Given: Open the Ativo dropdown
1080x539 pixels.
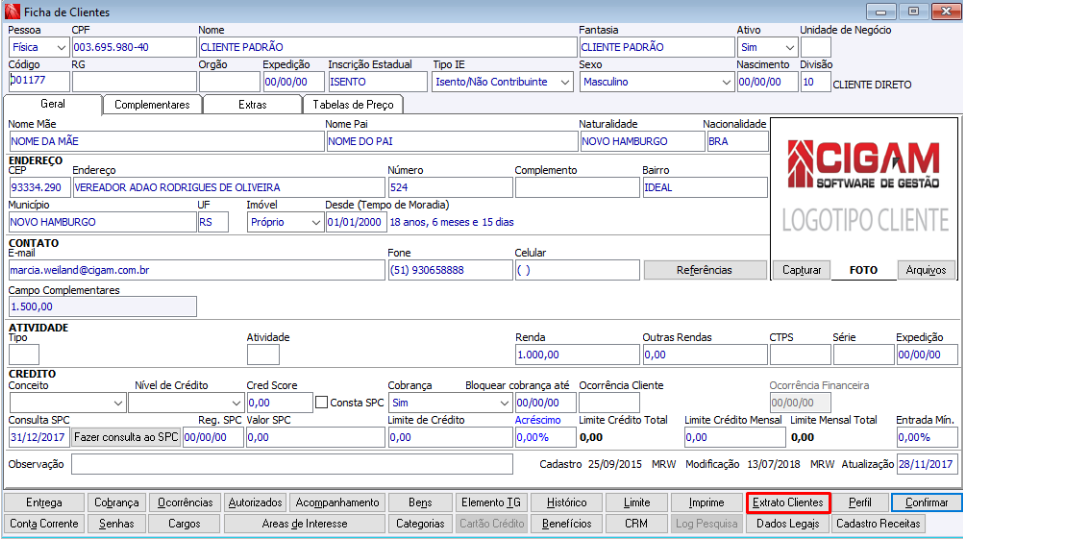Looking at the screenshot, I should point(789,47).
